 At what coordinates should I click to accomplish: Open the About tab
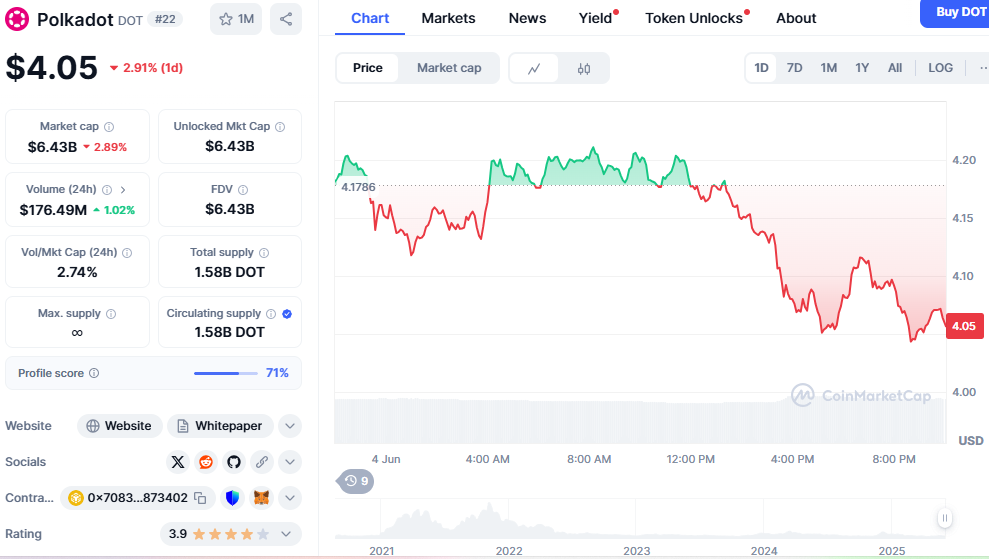(796, 18)
